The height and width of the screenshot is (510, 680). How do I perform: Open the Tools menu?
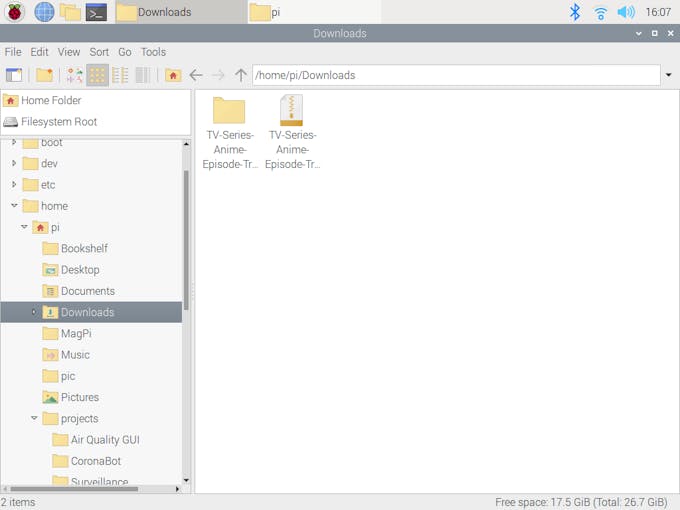[x=153, y=52]
